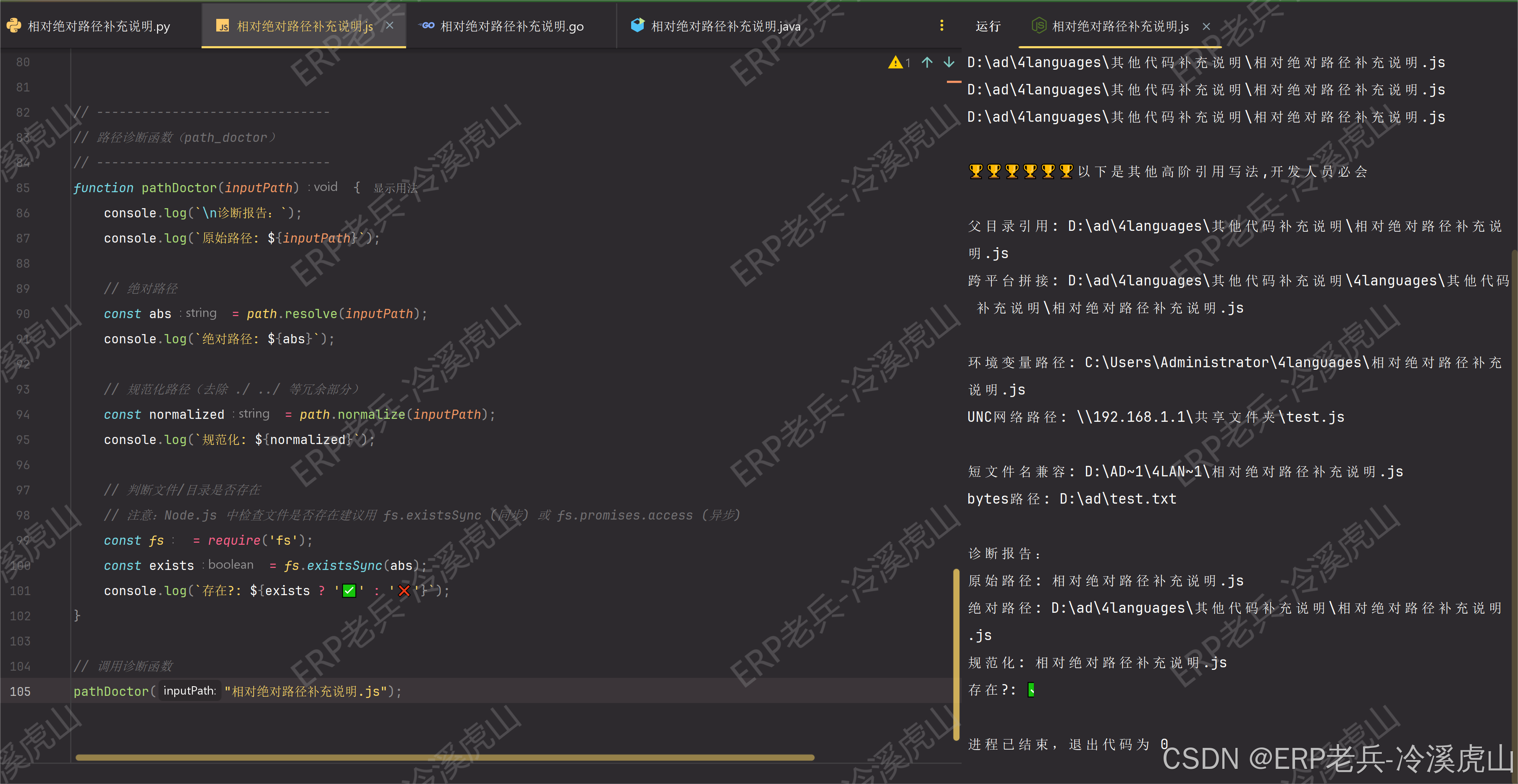Click the Python file icon on first tab
The image size is (1518, 784).
13,25
